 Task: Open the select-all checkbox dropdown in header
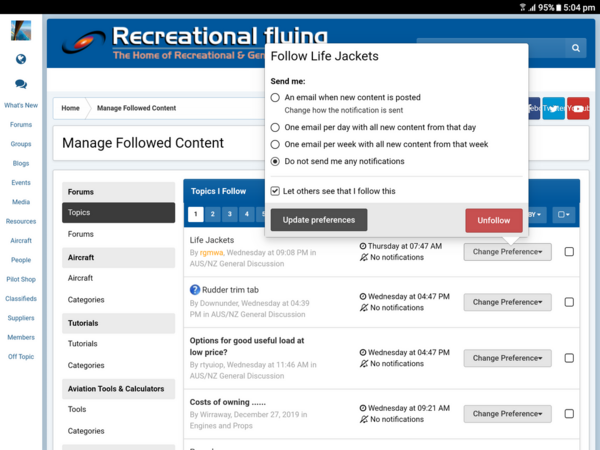coord(564,214)
